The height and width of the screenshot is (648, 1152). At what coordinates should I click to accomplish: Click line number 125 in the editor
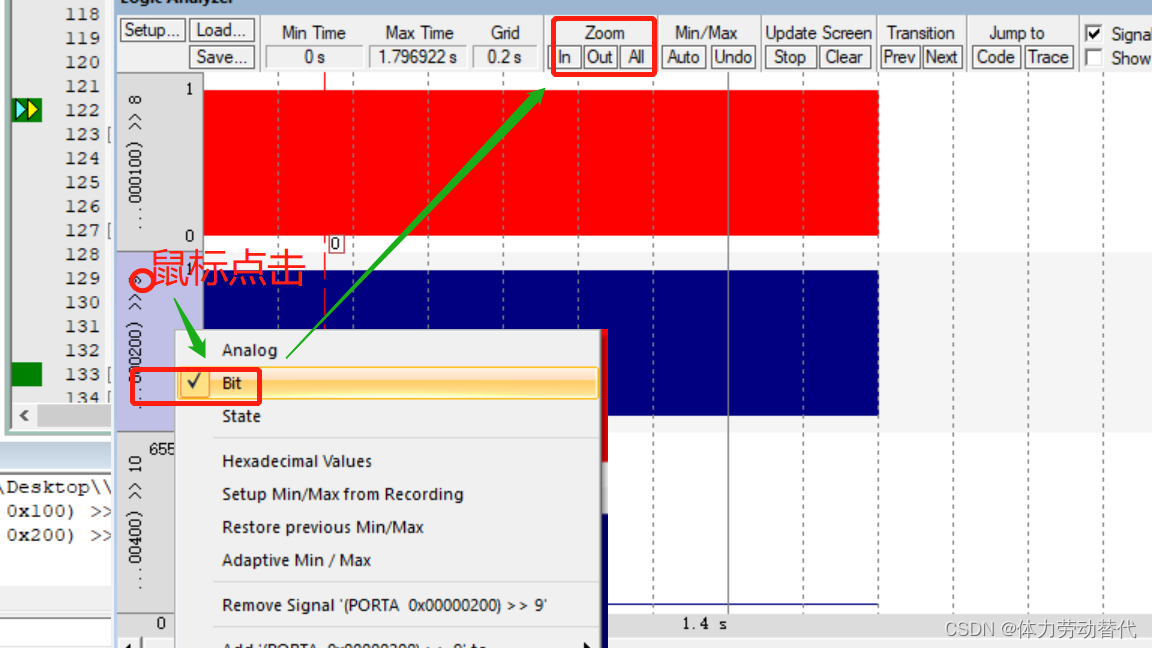82,182
